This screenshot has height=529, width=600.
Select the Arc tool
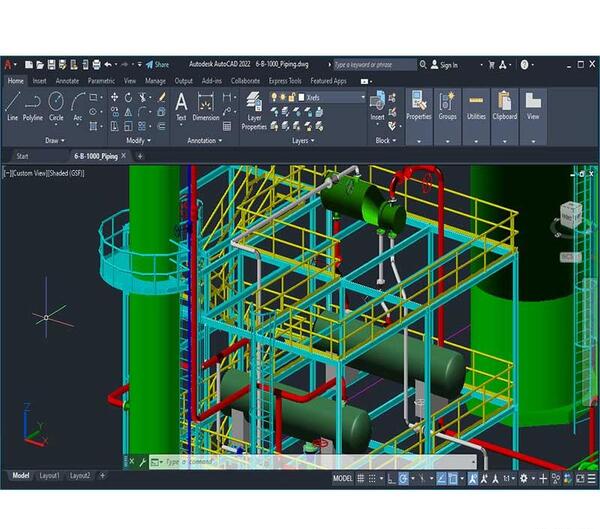tap(78, 107)
